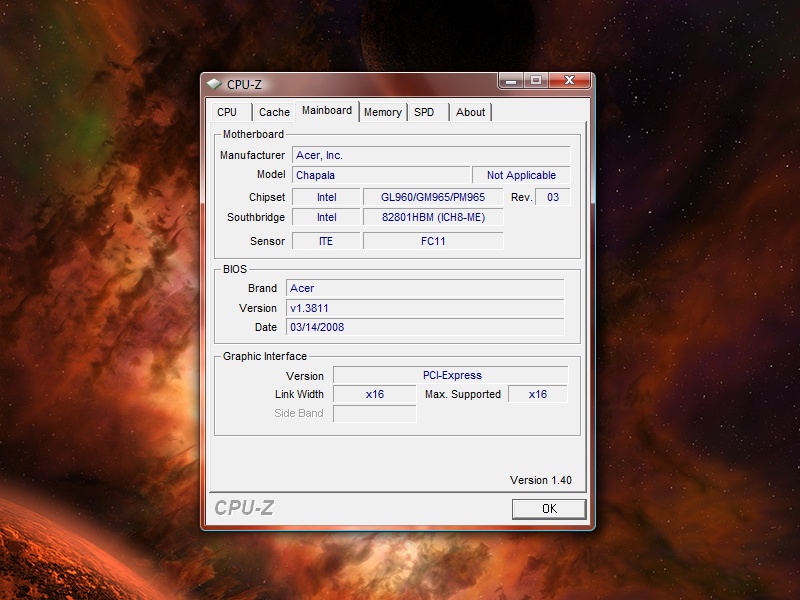Click the 'Manufacturer' label
800x600 pixels.
[252, 155]
